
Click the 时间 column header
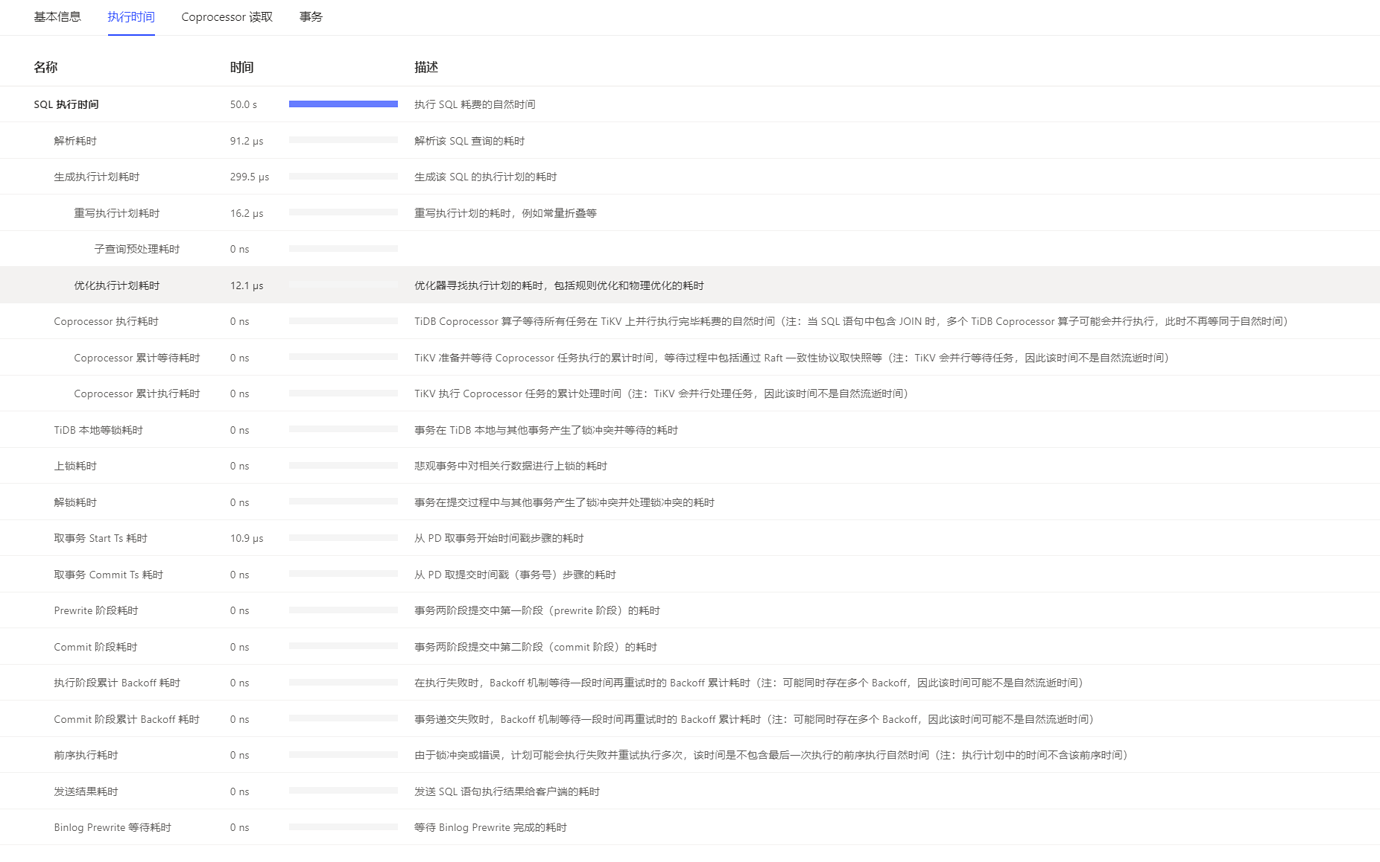pos(242,67)
